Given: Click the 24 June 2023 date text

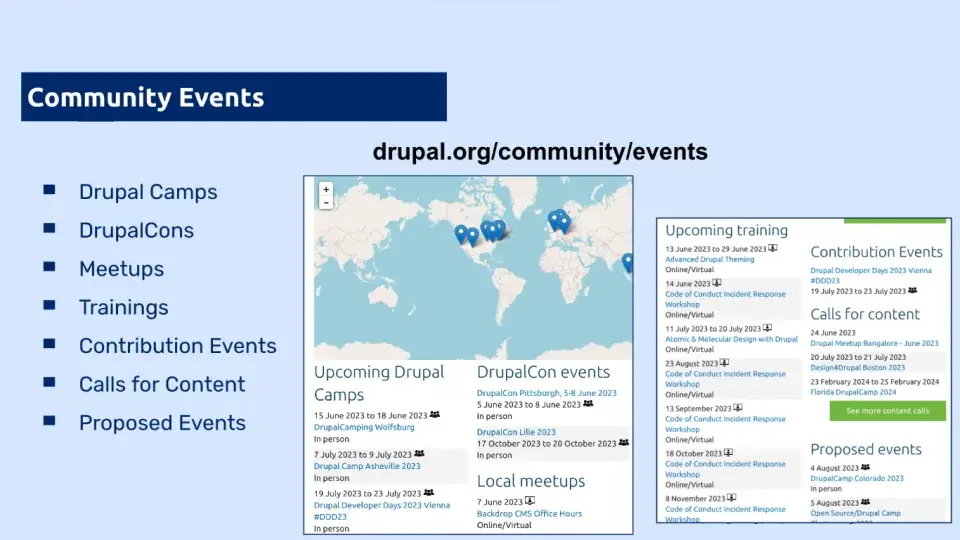Looking at the screenshot, I should 833,332.
